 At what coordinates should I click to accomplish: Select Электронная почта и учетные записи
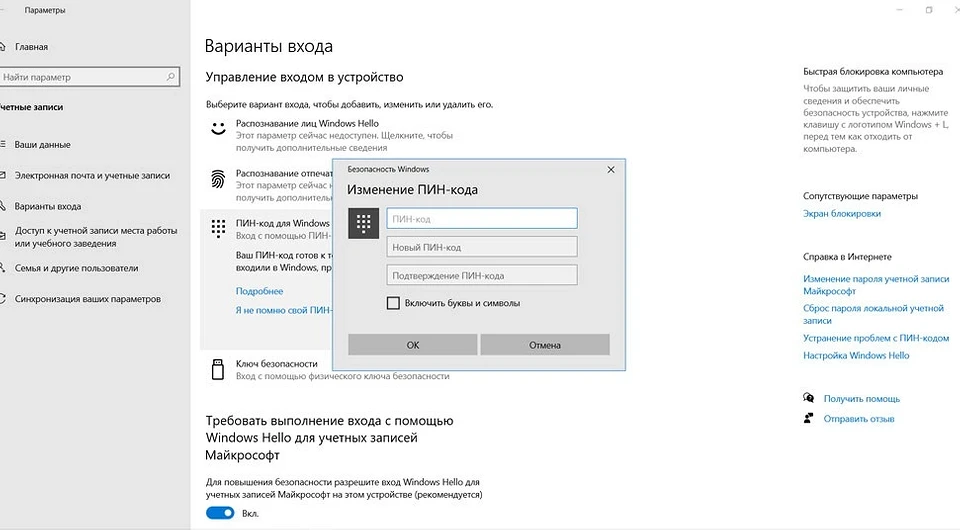pos(92,175)
